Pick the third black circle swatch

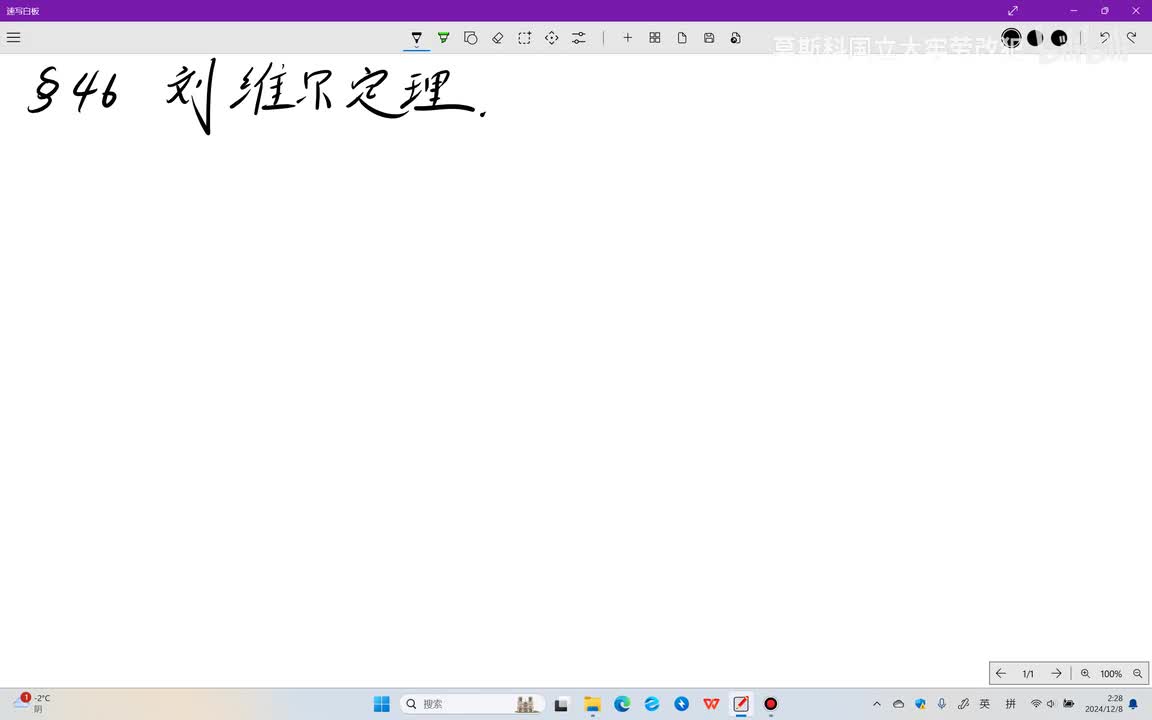(1059, 37)
